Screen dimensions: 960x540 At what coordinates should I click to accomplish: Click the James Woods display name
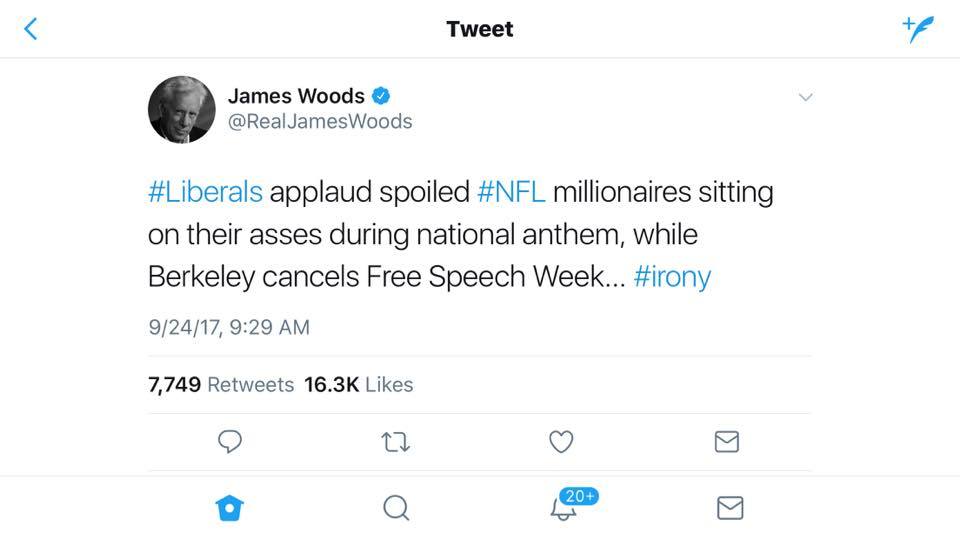point(296,96)
